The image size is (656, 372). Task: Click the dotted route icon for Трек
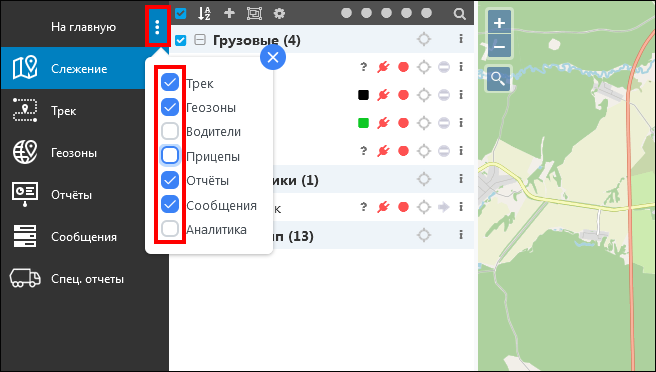coord(25,110)
